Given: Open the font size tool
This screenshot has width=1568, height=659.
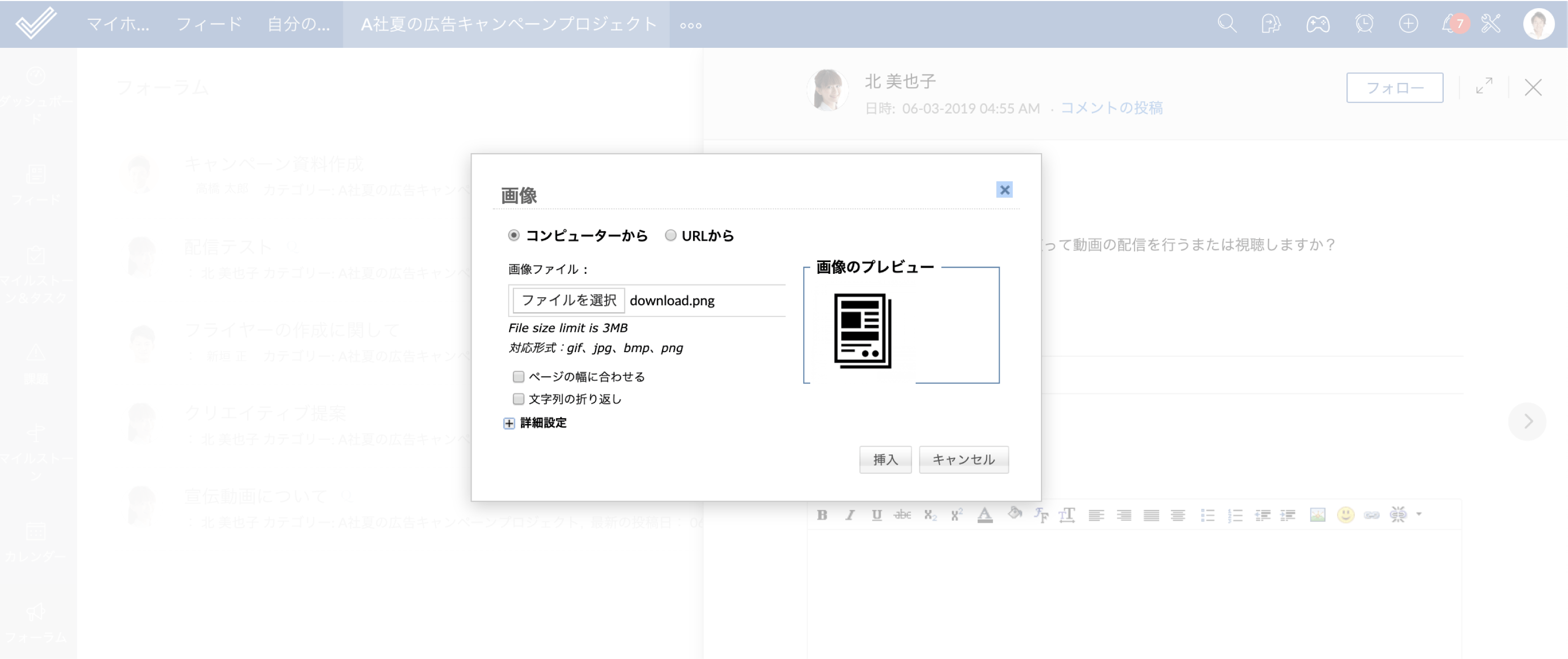Looking at the screenshot, I should (x=1067, y=515).
